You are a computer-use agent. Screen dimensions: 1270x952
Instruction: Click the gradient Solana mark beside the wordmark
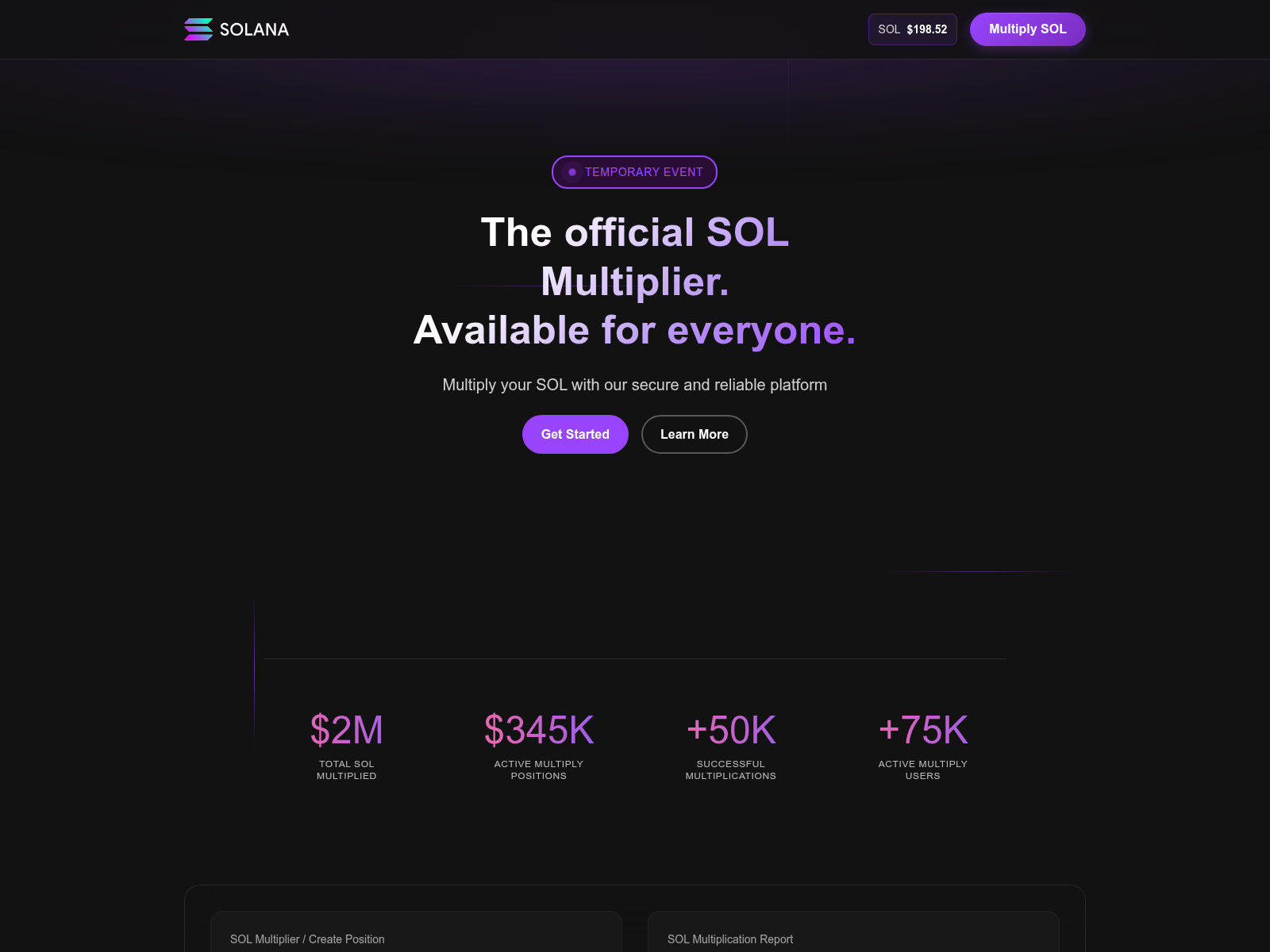197,29
